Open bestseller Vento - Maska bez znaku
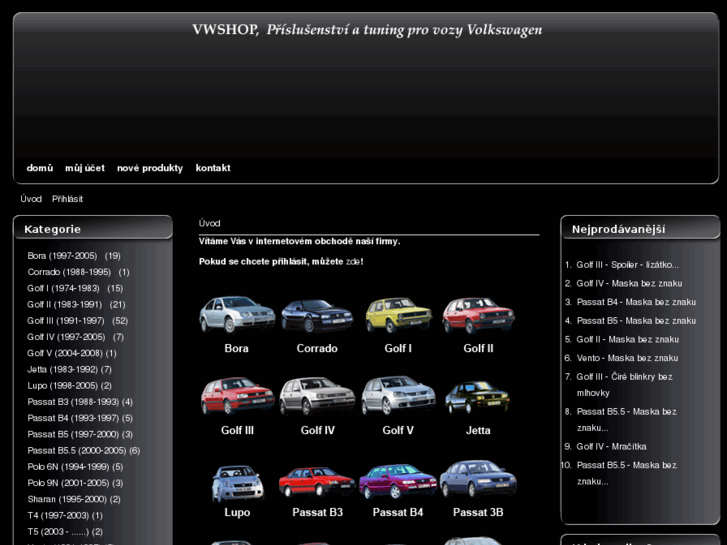This screenshot has width=727, height=545. click(627, 358)
